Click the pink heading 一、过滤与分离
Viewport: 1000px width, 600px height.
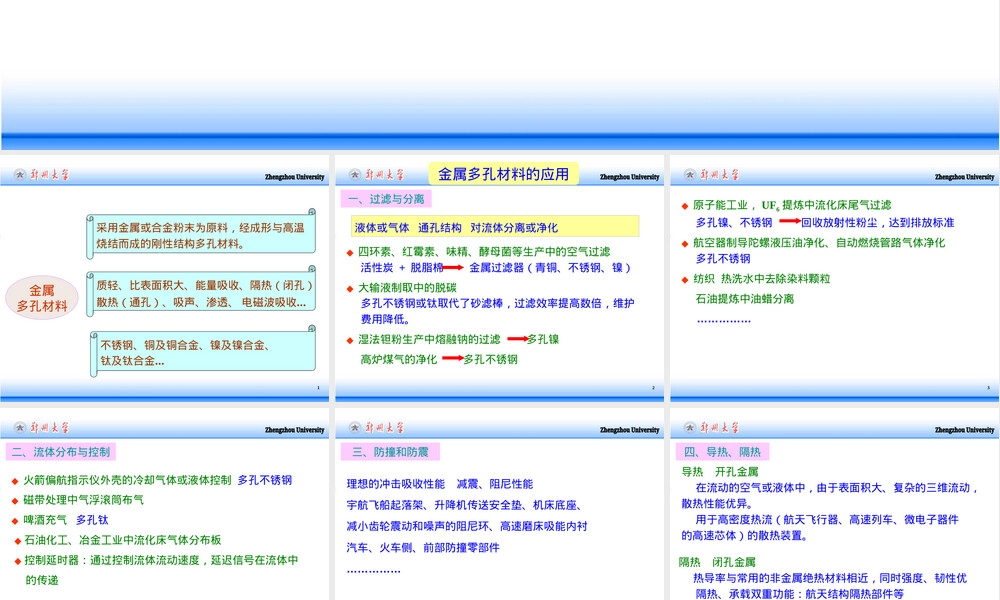386,199
